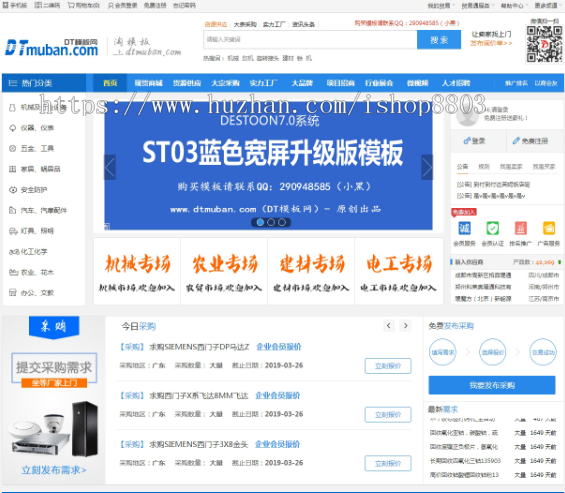Click the 仪器、仪表 category icon
The width and height of the screenshot is (565, 493).
tap(13, 128)
